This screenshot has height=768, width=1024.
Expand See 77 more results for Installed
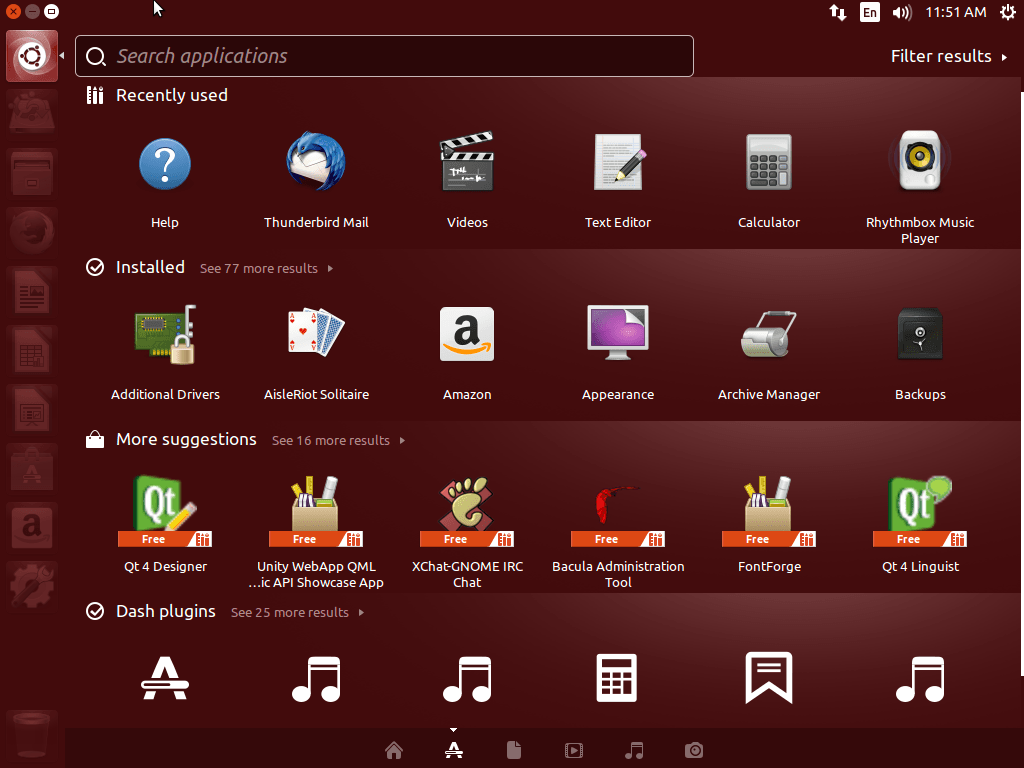pos(266,268)
